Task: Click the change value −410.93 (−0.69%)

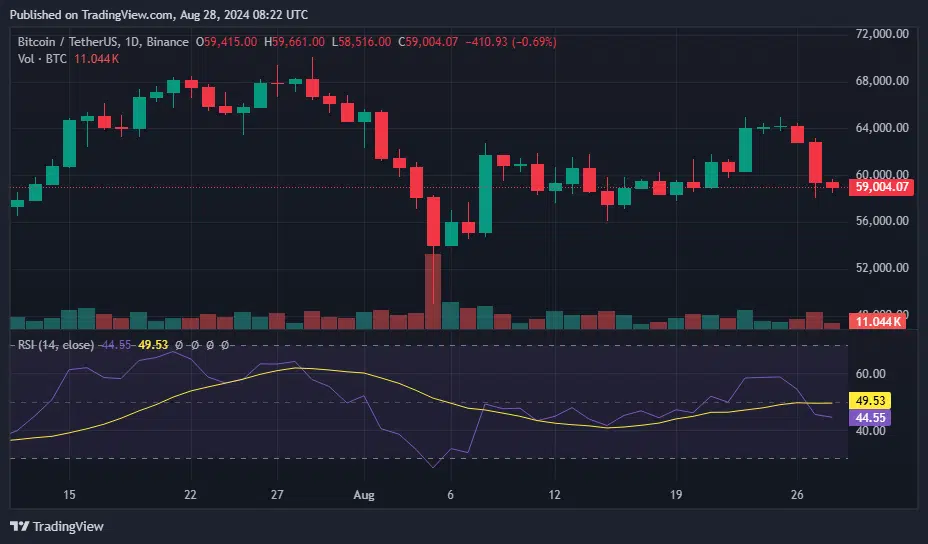Action: pos(511,42)
